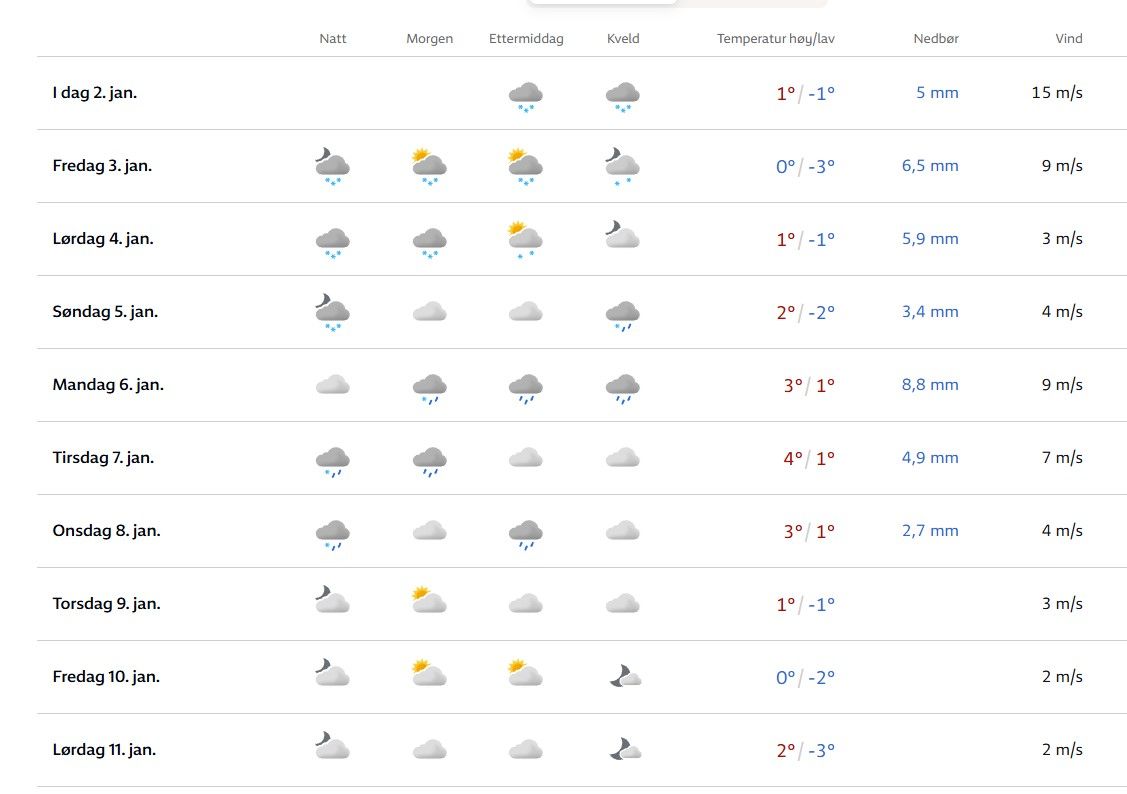The image size is (1127, 794).
Task: Open the 'Mandag 6. jan.' day details
Action: [x=108, y=385]
